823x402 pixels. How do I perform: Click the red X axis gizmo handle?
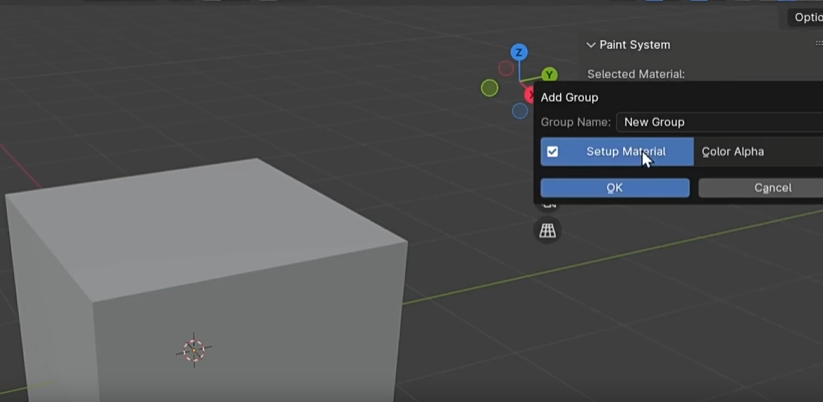pos(531,94)
